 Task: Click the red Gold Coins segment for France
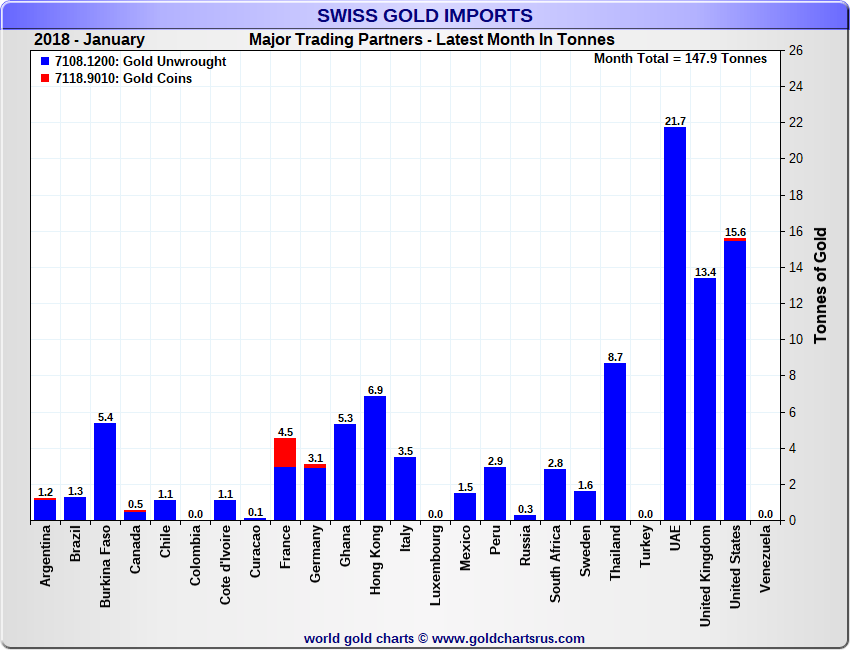(x=285, y=452)
